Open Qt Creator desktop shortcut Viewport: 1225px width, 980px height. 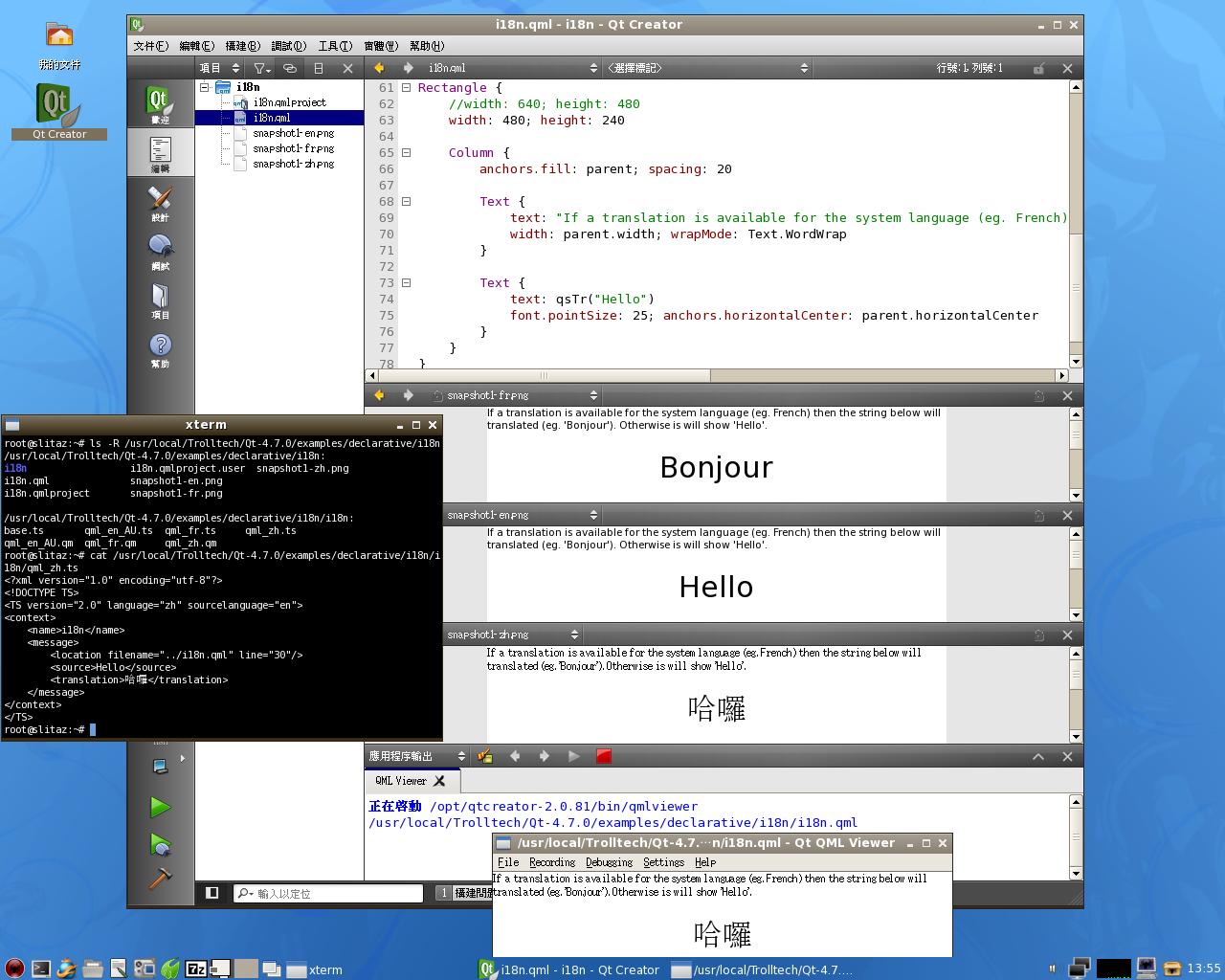point(59,111)
